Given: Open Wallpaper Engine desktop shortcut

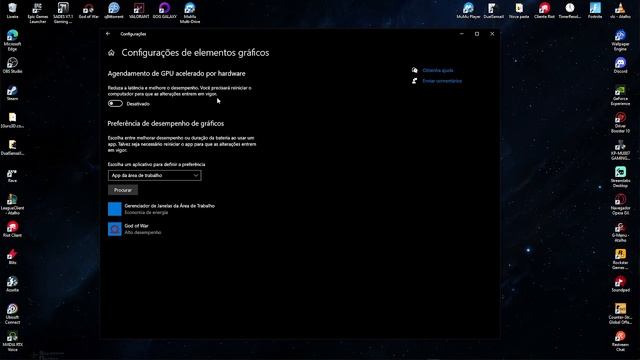Looking at the screenshot, I should point(620,40).
